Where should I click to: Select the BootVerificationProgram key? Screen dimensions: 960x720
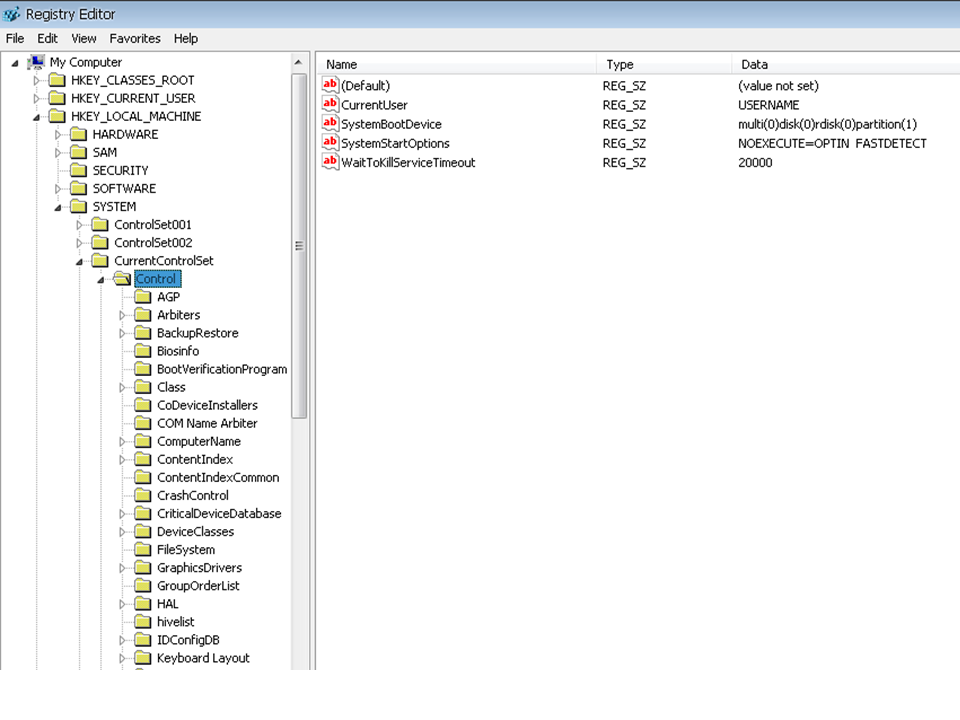222,369
